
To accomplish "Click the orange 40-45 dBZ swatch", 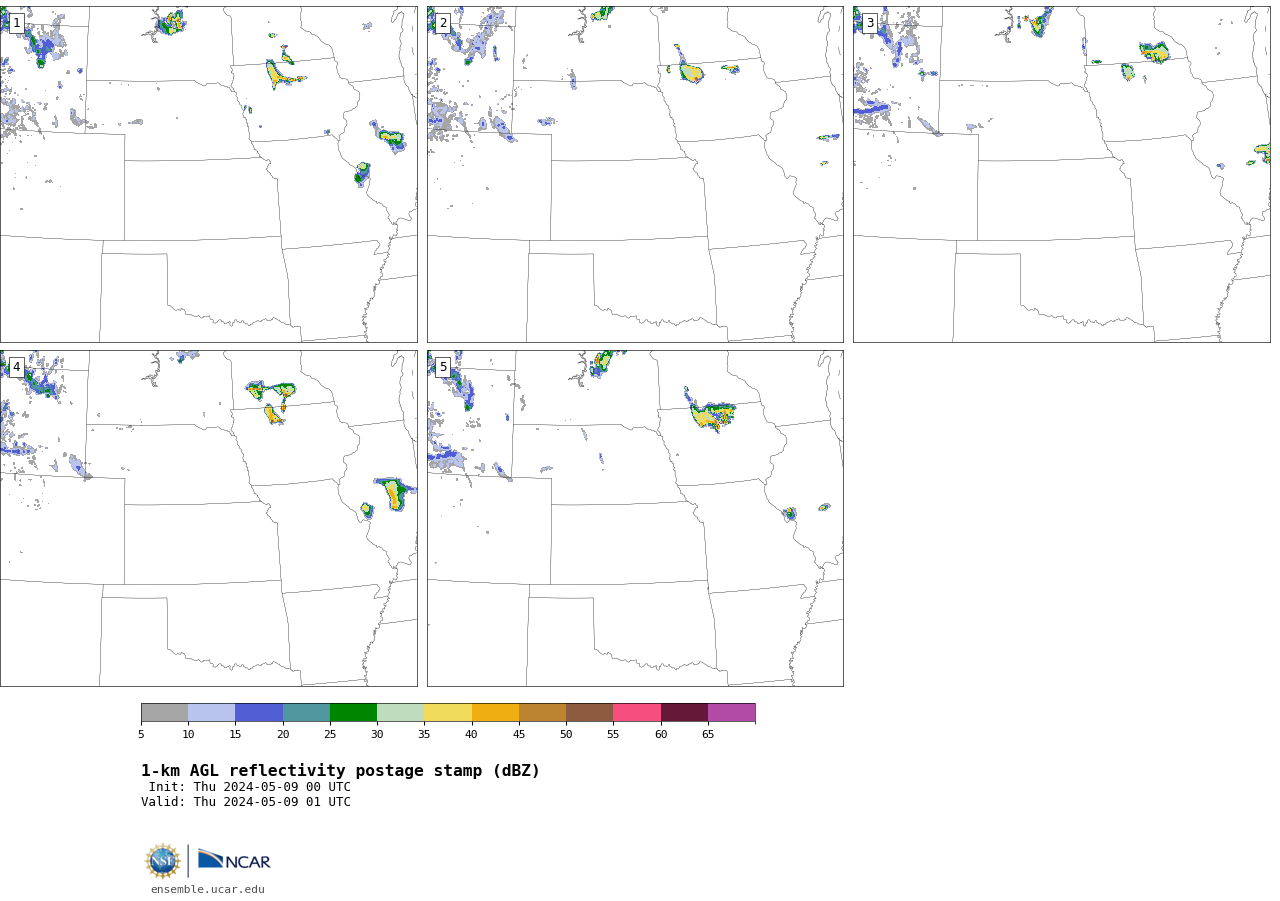I will [495, 713].
